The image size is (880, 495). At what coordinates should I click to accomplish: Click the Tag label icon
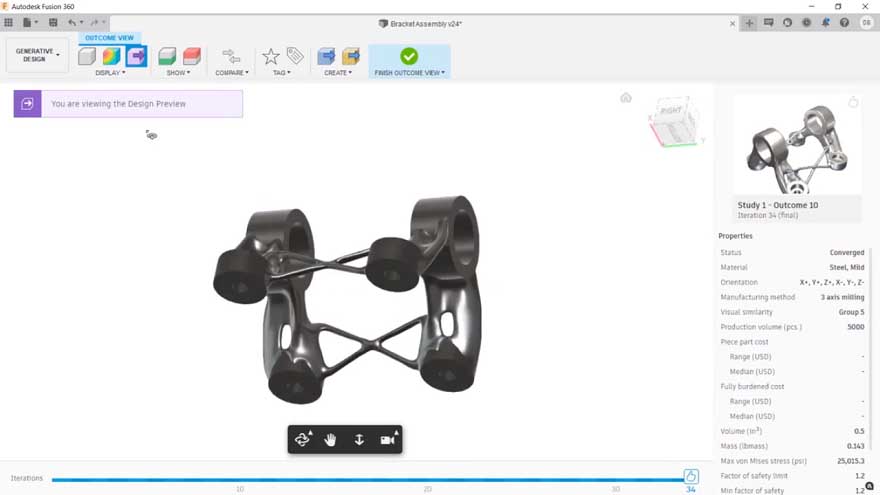pos(295,56)
